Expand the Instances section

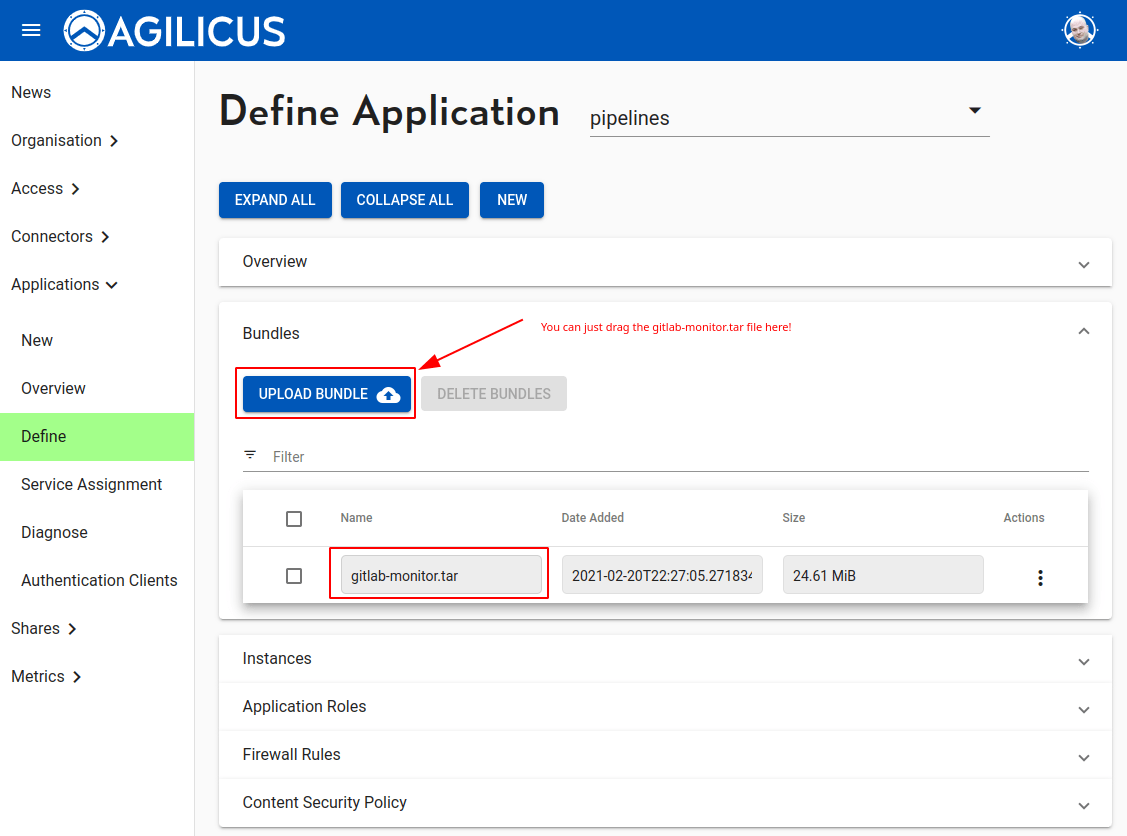coord(277,658)
